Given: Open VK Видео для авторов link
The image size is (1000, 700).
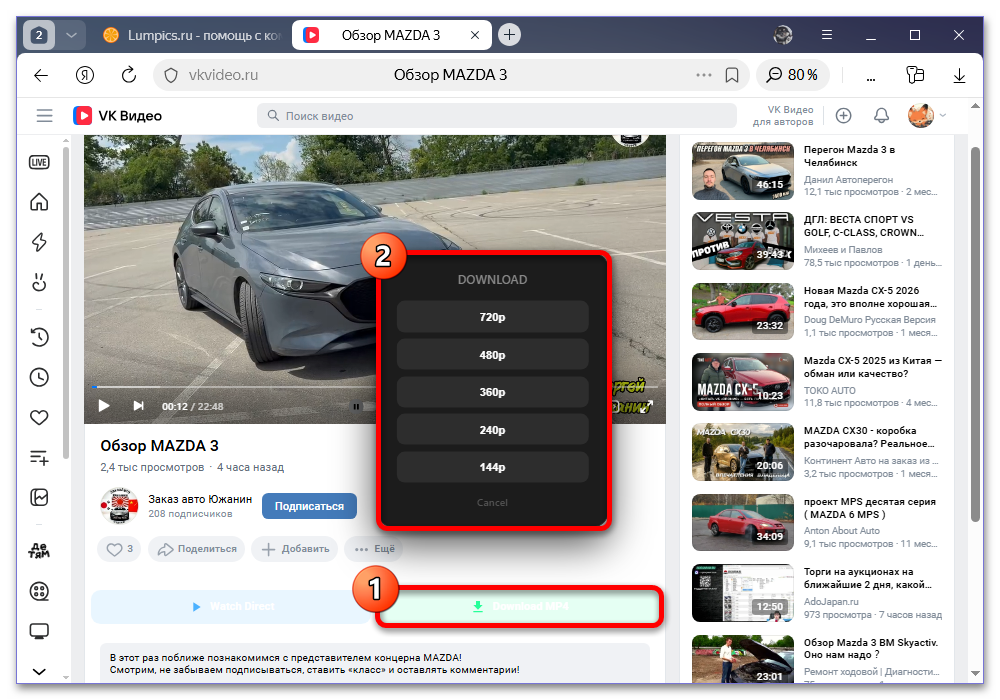Looking at the screenshot, I should [x=783, y=115].
